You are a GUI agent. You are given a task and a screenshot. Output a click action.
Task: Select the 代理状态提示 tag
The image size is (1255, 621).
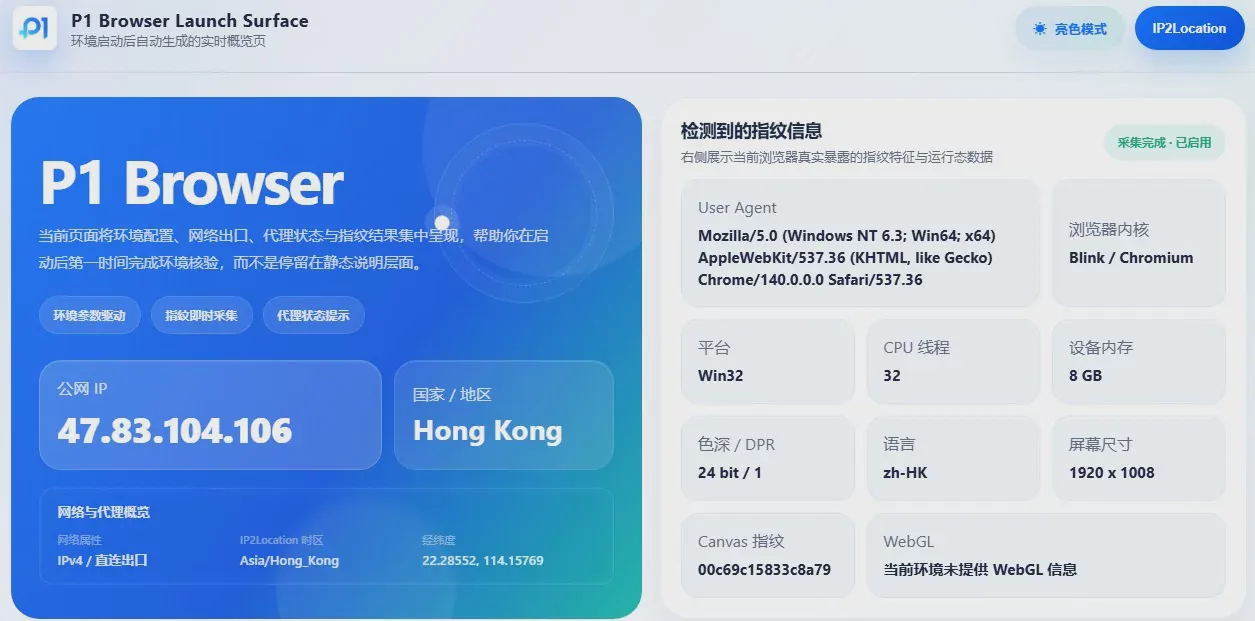(314, 315)
